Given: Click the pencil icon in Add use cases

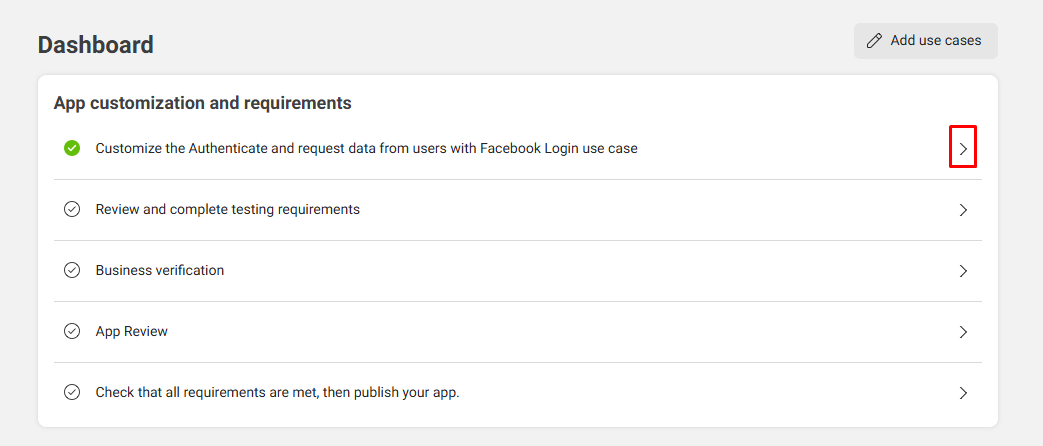Looking at the screenshot, I should point(875,41).
